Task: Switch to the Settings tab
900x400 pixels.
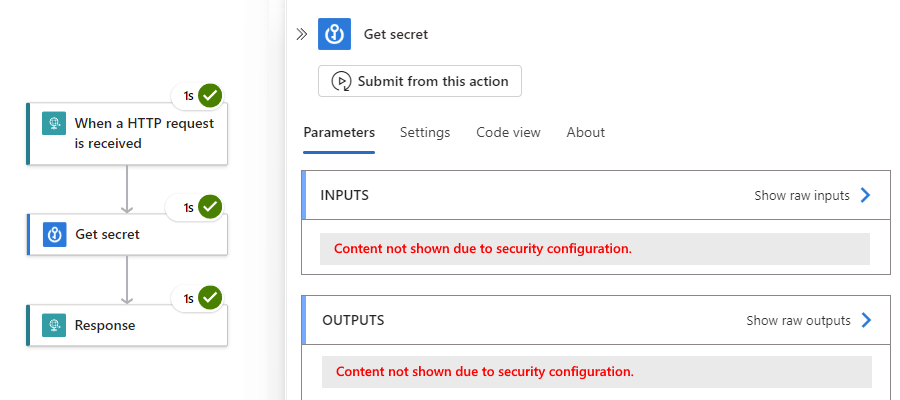Action: coord(425,132)
